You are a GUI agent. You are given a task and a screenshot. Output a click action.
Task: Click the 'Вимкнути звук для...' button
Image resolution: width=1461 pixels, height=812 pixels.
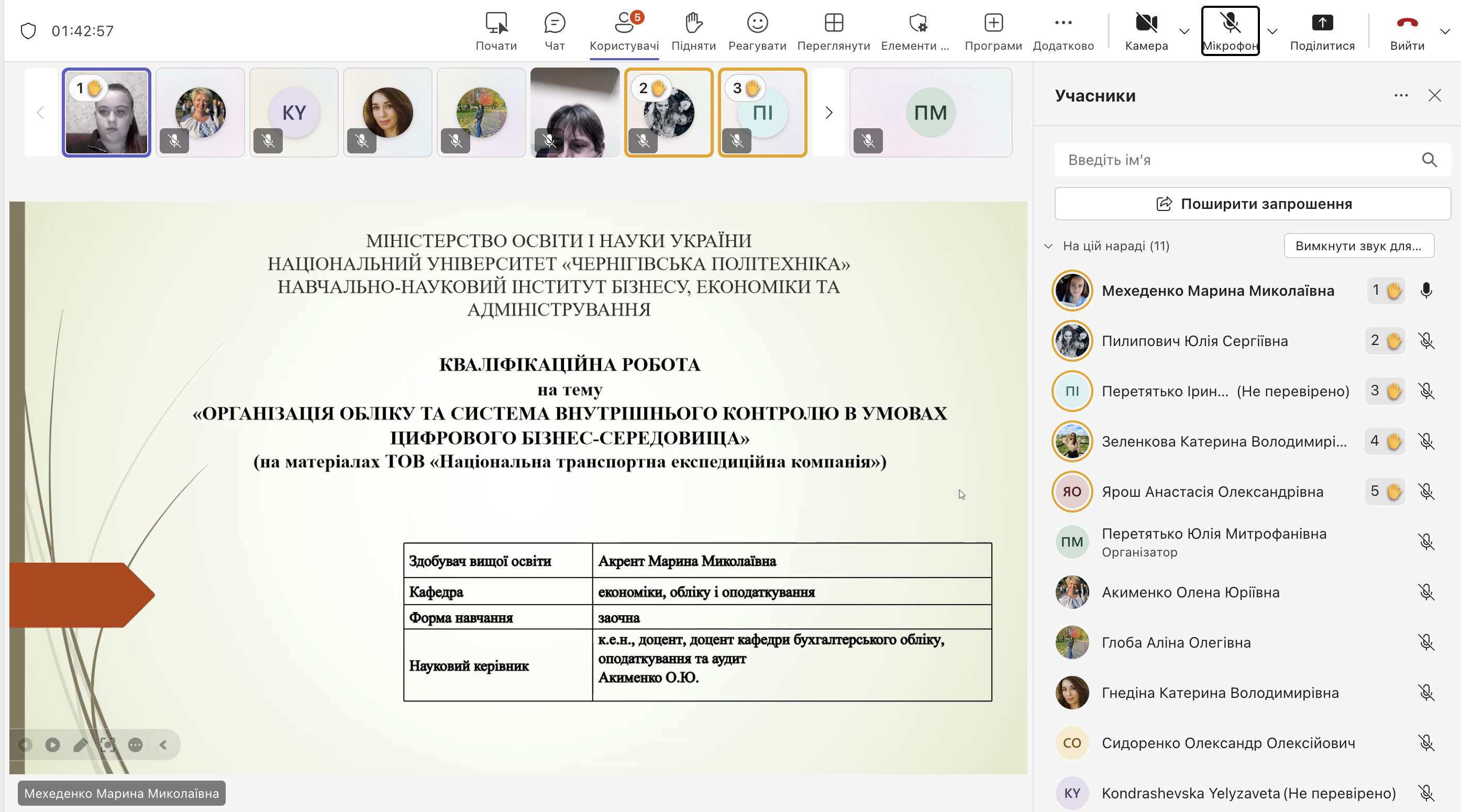[1358, 246]
